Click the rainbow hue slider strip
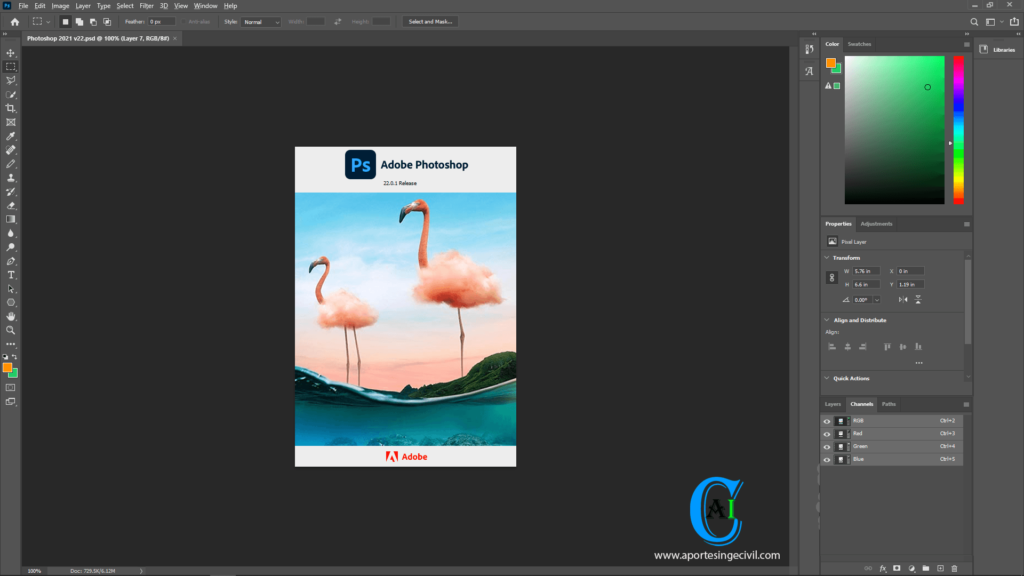This screenshot has height=576, width=1024. (958, 130)
